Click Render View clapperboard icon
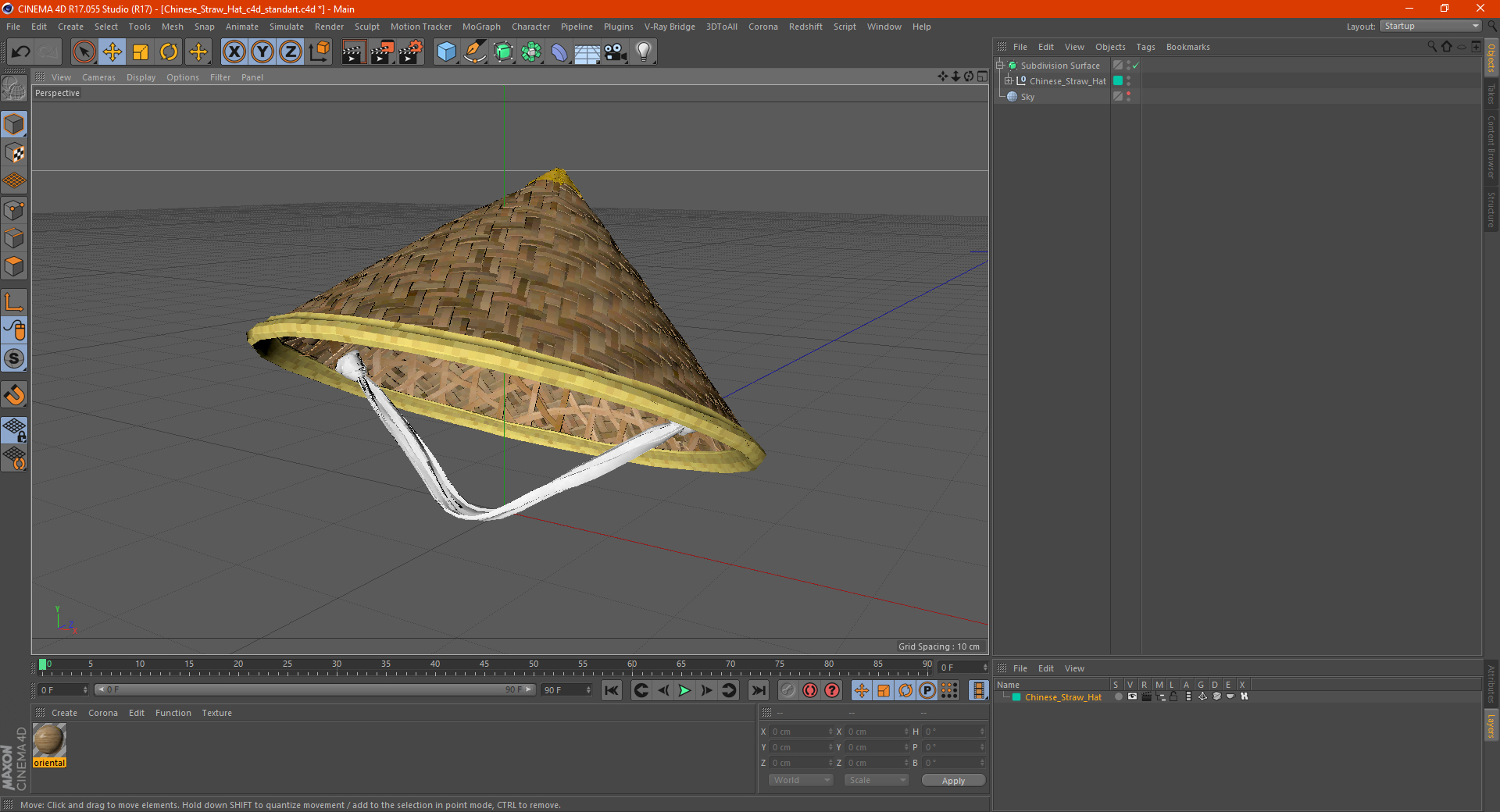 pos(353,52)
